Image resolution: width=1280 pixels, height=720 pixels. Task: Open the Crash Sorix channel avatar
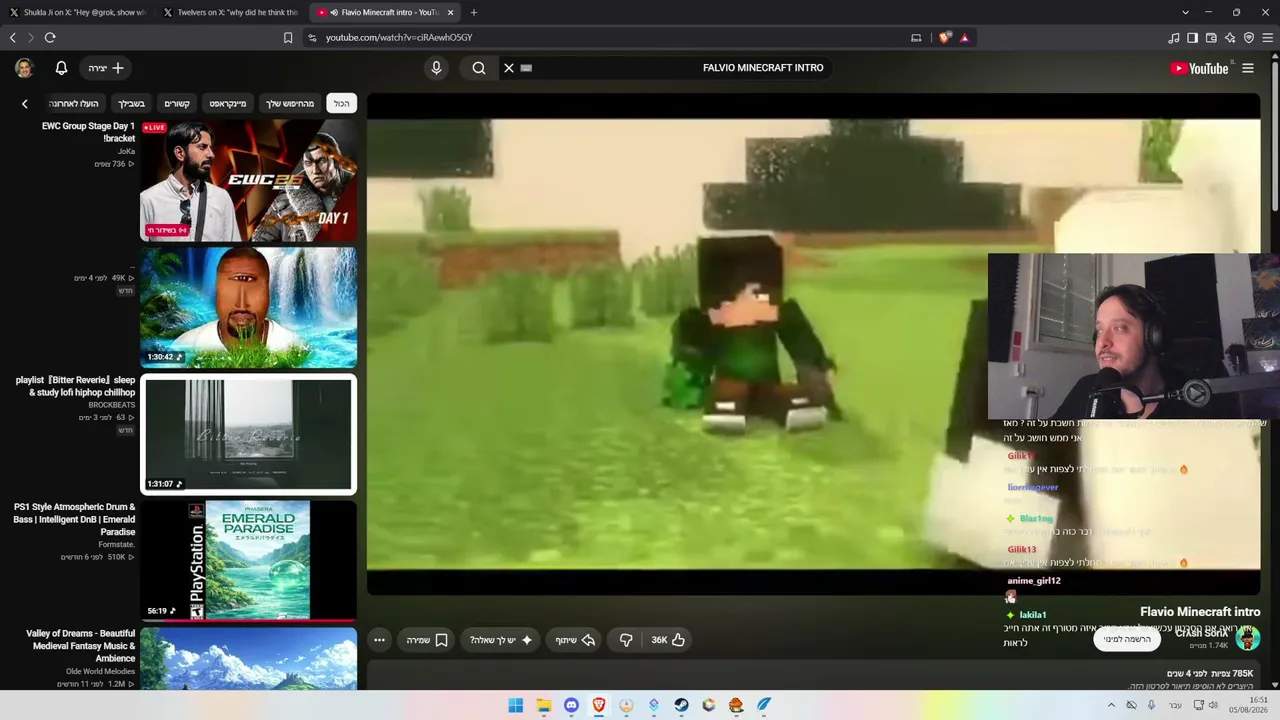[x=1247, y=637]
